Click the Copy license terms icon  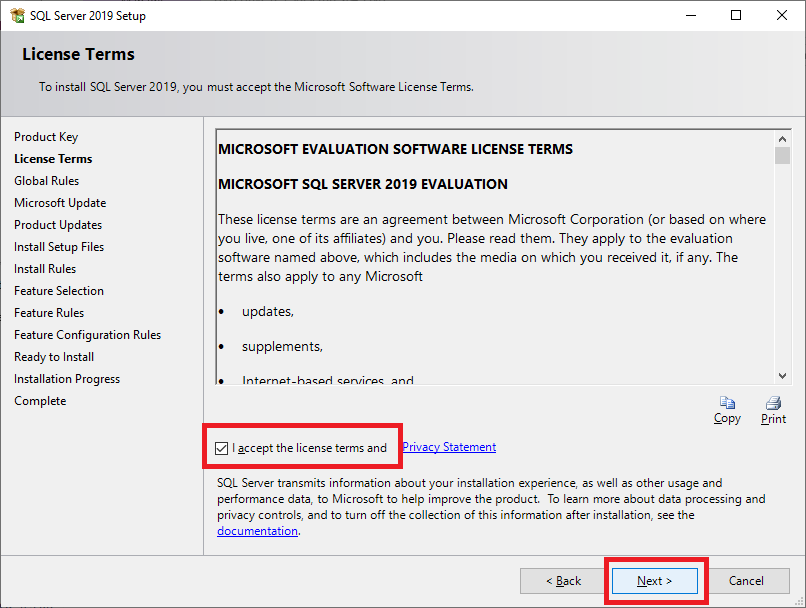pyautogui.click(x=727, y=404)
